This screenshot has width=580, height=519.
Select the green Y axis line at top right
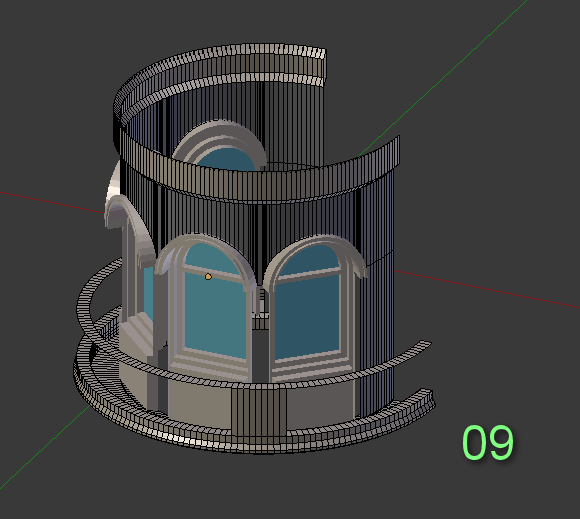point(444,77)
